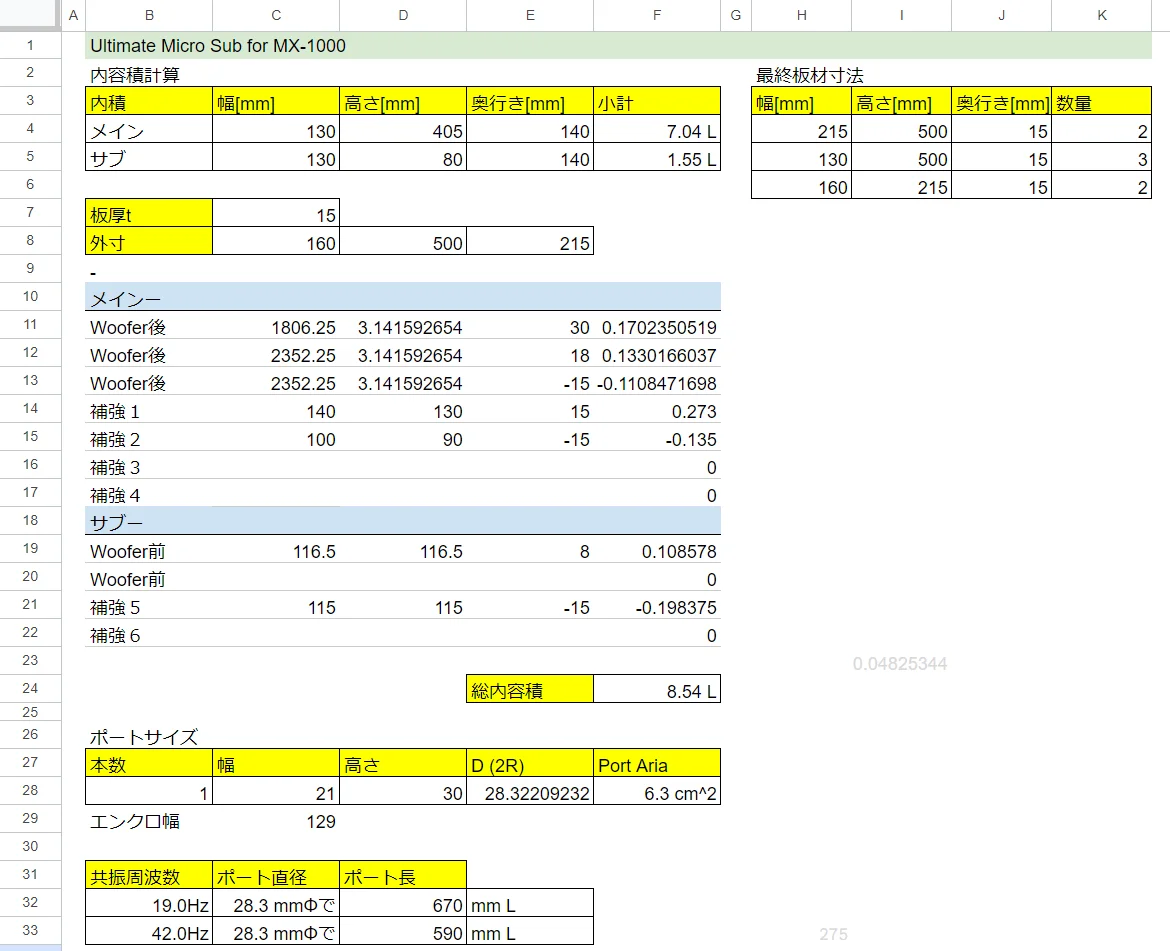Select row 8 header
This screenshot has width=1170, height=951.
[x=30, y=241]
